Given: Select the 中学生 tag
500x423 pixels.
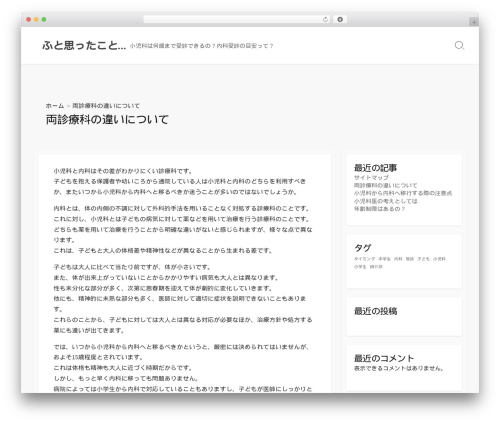Looking at the screenshot, I should point(384,259).
